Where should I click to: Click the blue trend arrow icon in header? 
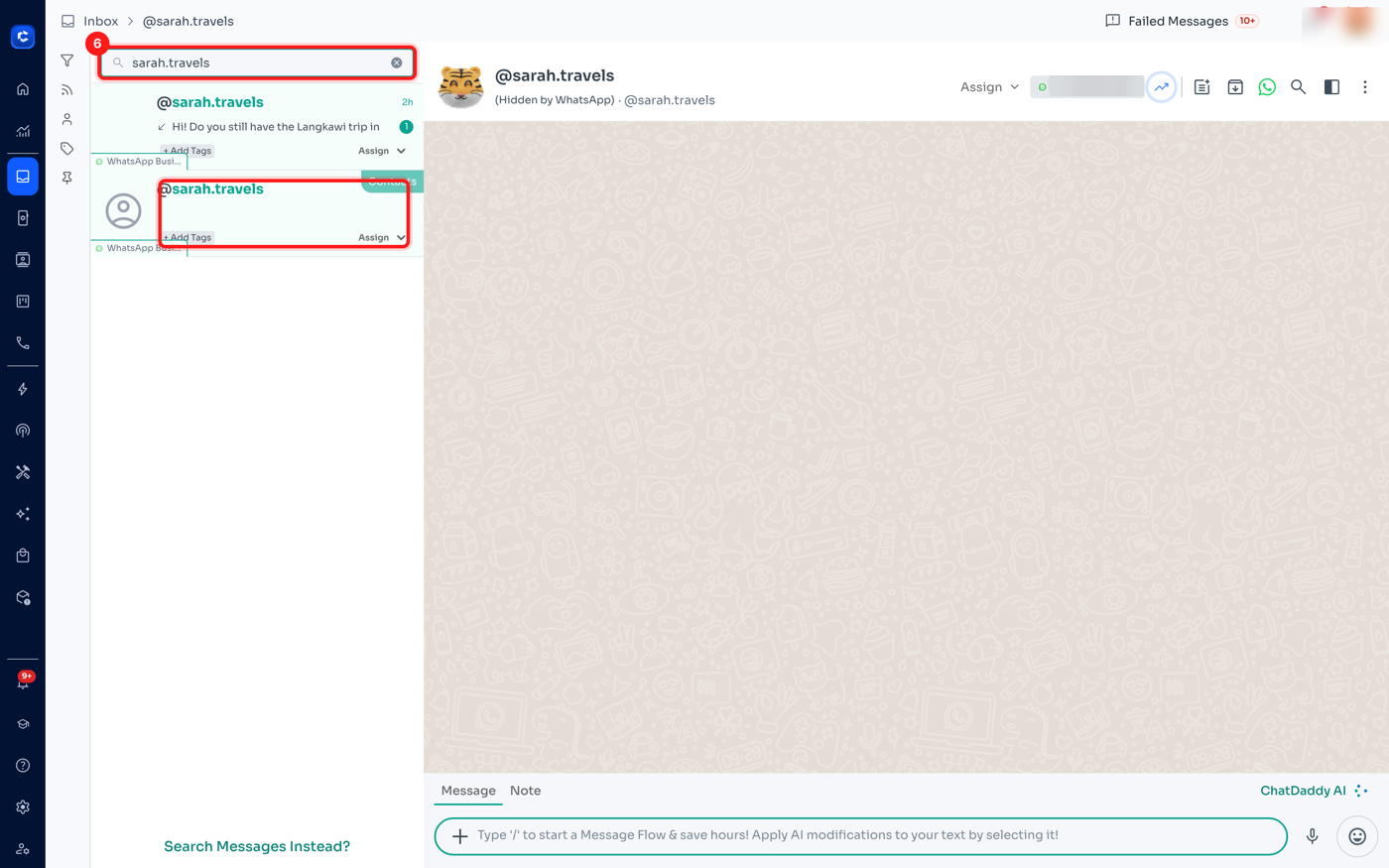[x=1161, y=87]
